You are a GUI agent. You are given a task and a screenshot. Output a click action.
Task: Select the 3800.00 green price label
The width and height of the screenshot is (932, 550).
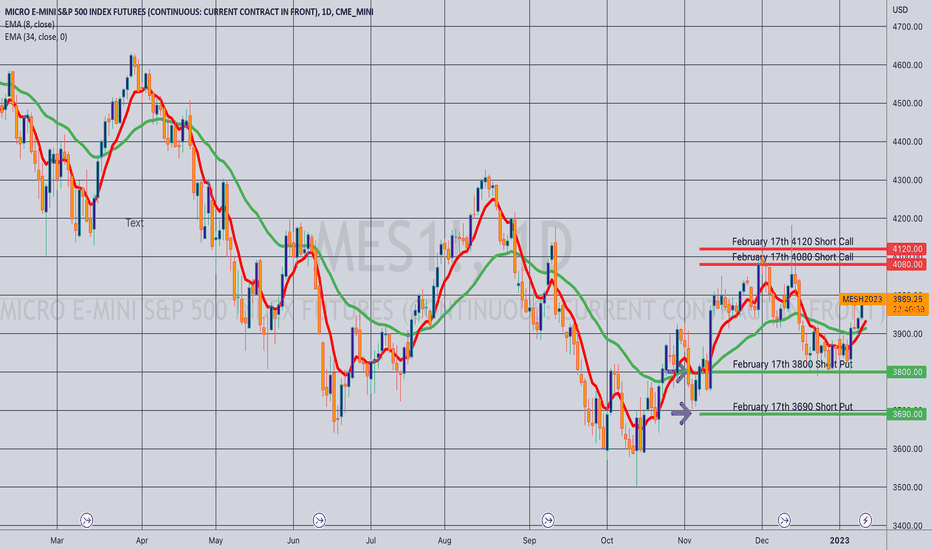pyautogui.click(x=908, y=372)
